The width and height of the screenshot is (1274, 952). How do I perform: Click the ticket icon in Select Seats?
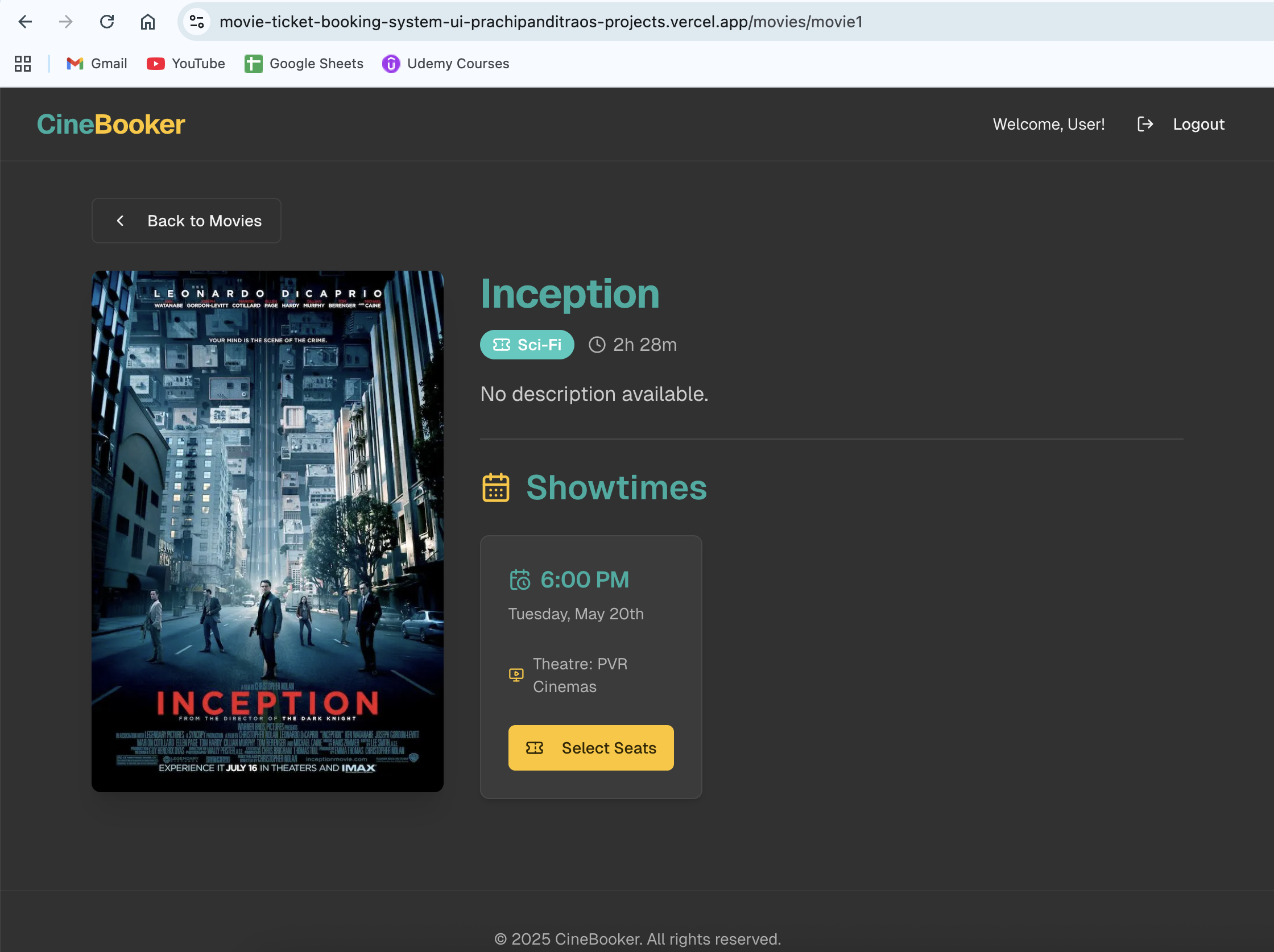click(535, 748)
